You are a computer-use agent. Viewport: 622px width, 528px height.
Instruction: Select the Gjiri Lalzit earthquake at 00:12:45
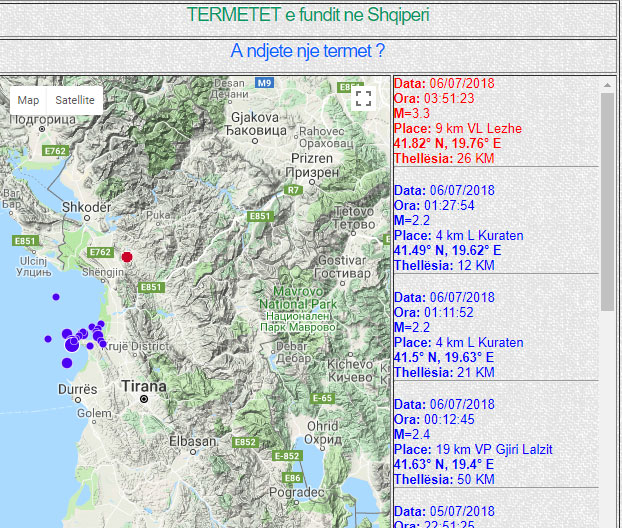(x=458, y=442)
